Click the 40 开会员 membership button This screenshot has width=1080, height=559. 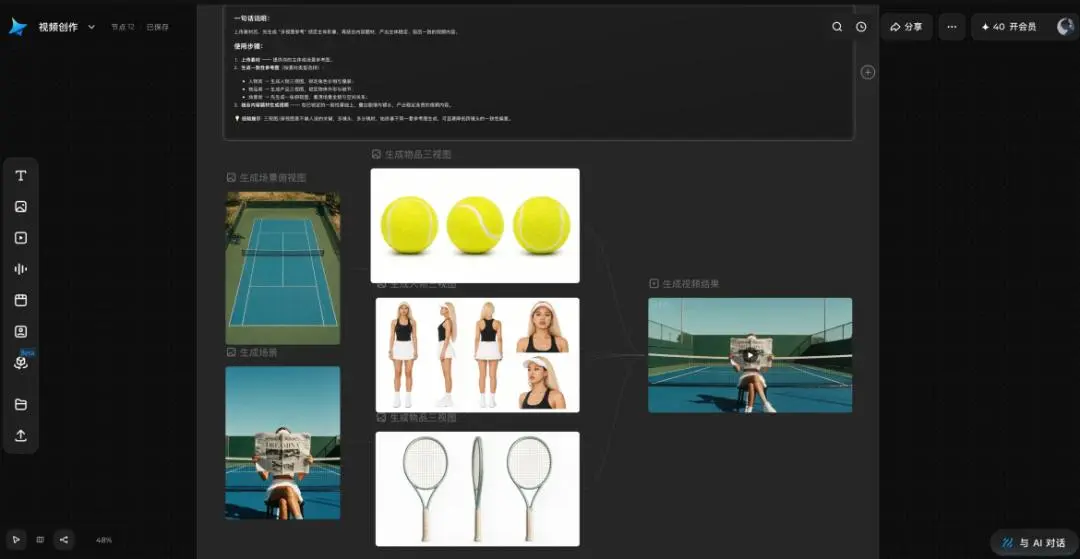pyautogui.click(x=1009, y=27)
